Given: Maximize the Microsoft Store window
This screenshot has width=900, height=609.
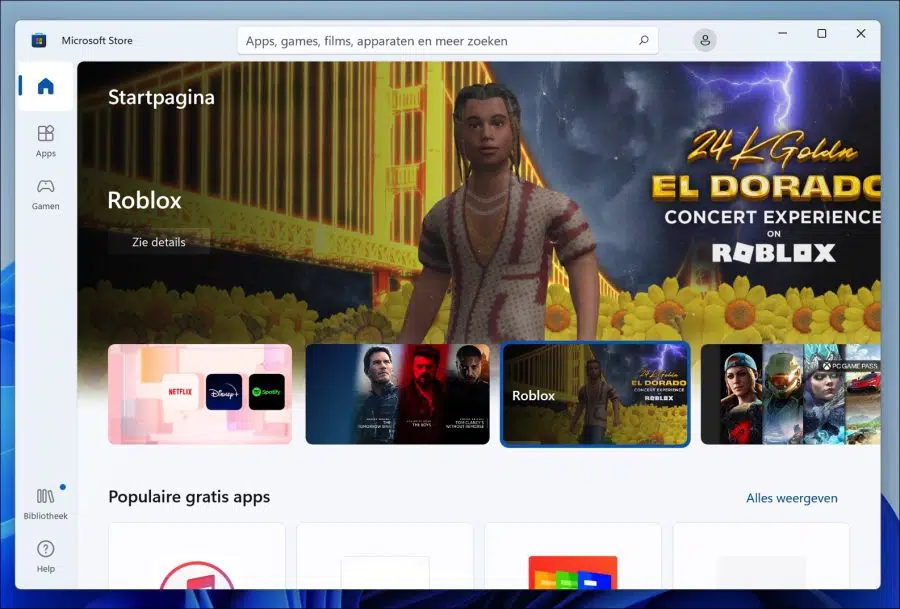Looking at the screenshot, I should [x=821, y=33].
